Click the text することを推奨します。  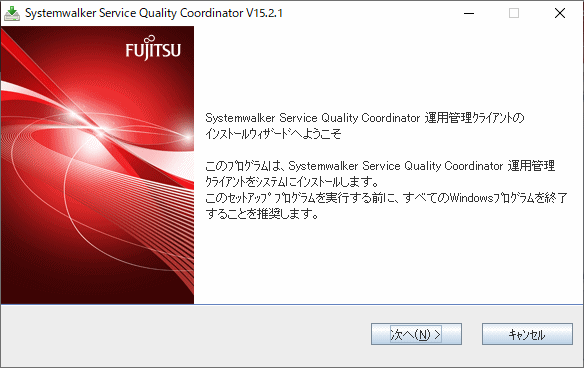tap(262, 214)
